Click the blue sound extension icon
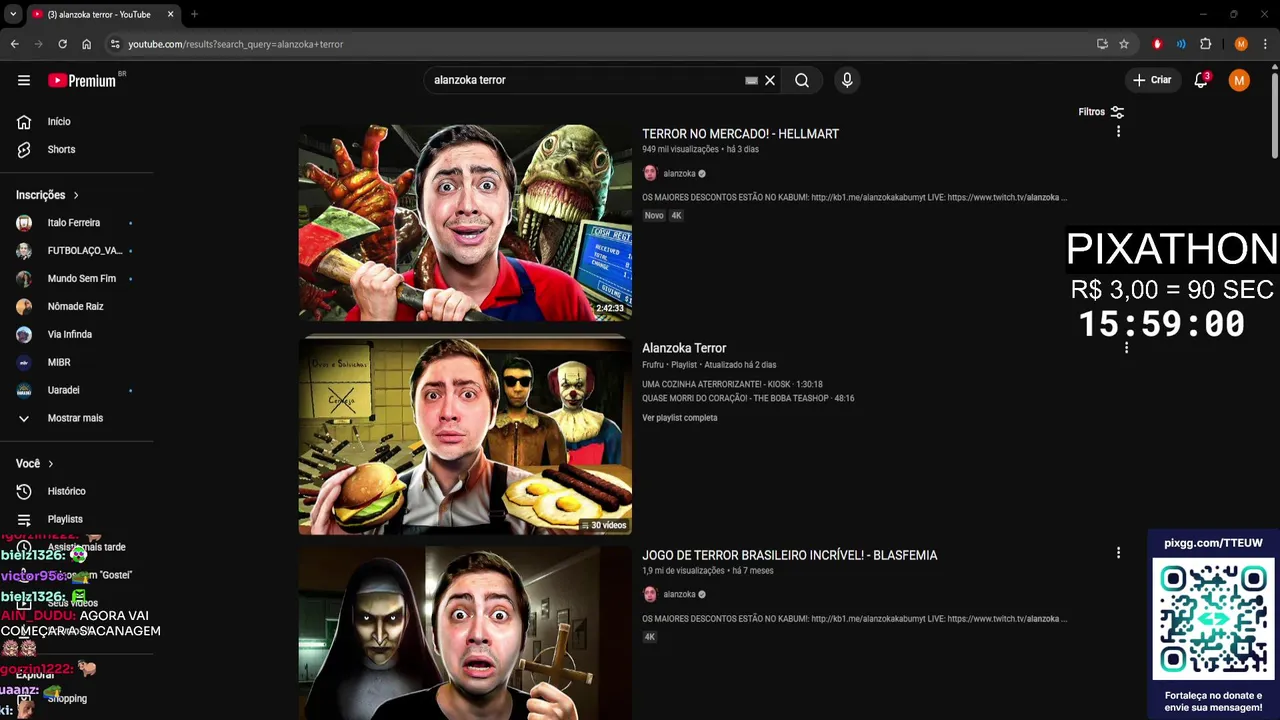Image resolution: width=1280 pixels, height=720 pixels. 1181,44
